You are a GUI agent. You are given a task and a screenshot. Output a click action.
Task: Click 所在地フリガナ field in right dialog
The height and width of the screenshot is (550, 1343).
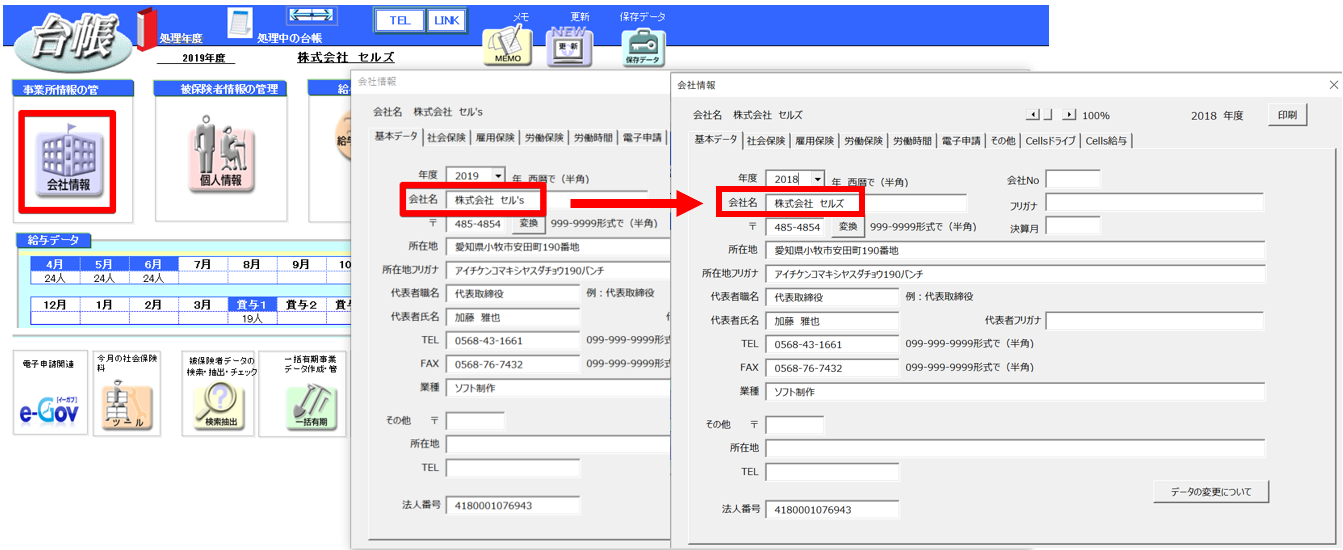[1015, 274]
